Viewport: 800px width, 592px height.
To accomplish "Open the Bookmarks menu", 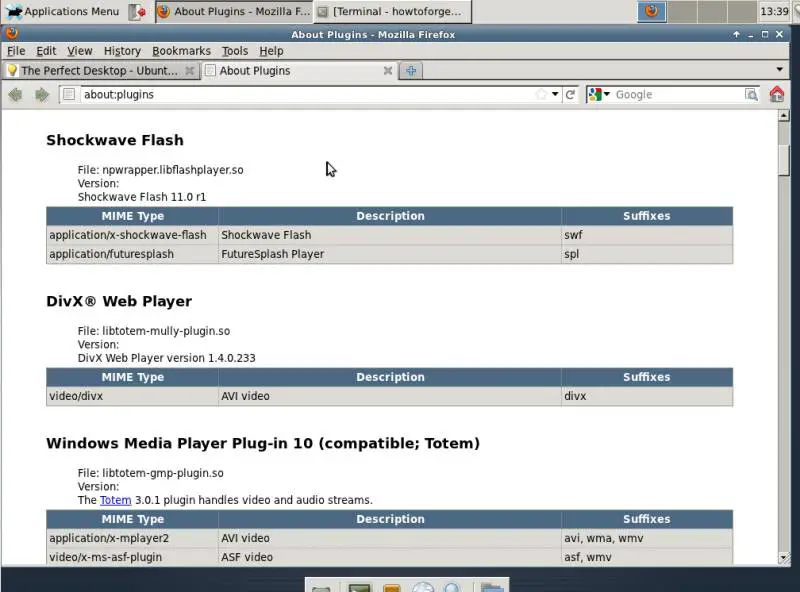I will [x=181, y=51].
